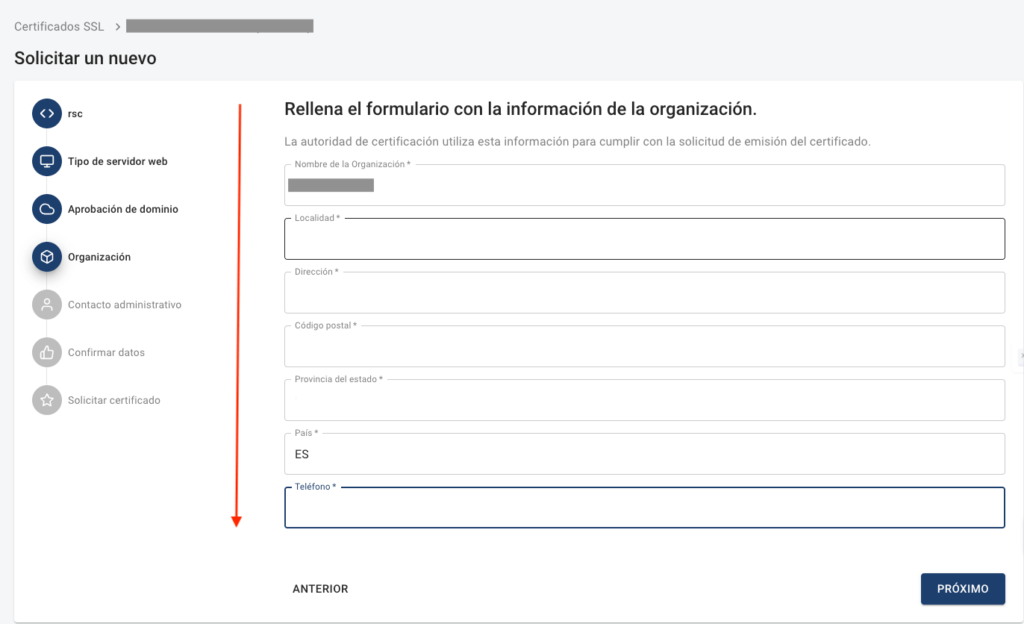Click the Contacto administrativo person icon
Screen dimensions: 1024x624
(x=47, y=304)
